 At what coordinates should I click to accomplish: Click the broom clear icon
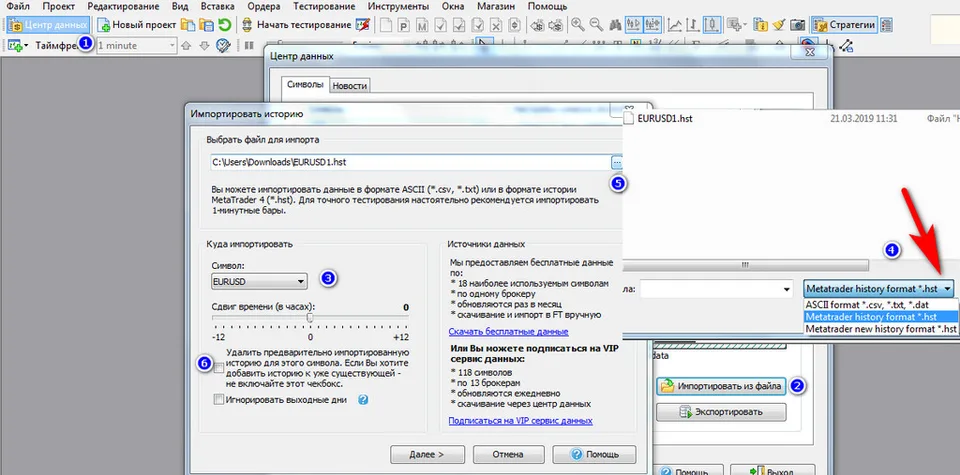(779, 25)
